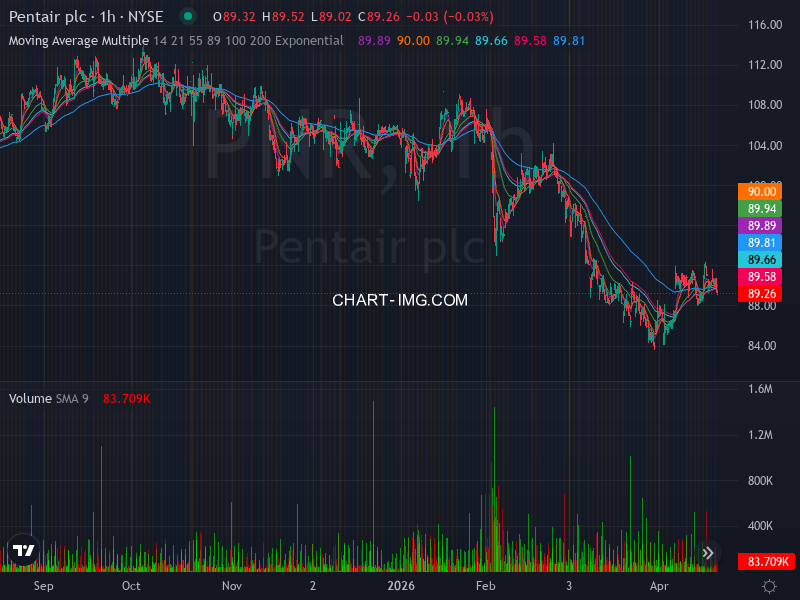This screenshot has width=800, height=600.
Task: Click the 116.00 price axis label
Action: 765,24
